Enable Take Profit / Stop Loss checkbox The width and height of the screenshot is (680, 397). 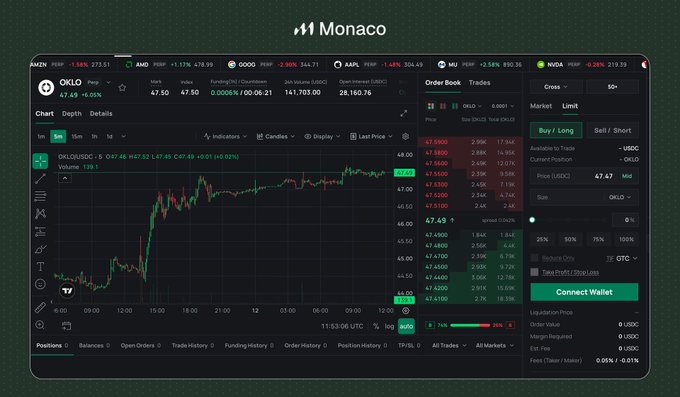click(x=534, y=272)
